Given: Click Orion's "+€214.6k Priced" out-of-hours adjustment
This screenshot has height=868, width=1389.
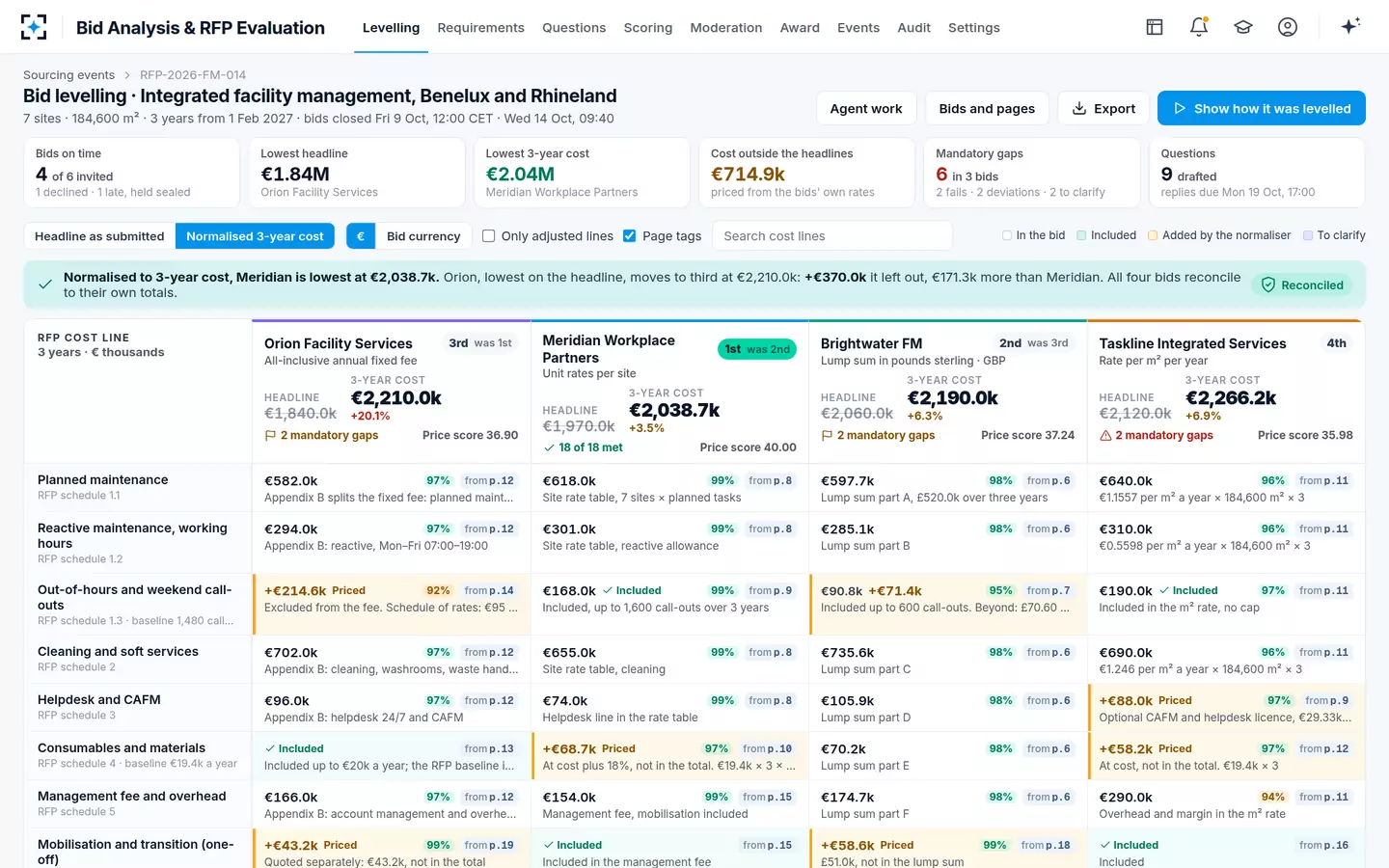Looking at the screenshot, I should pos(315,590).
